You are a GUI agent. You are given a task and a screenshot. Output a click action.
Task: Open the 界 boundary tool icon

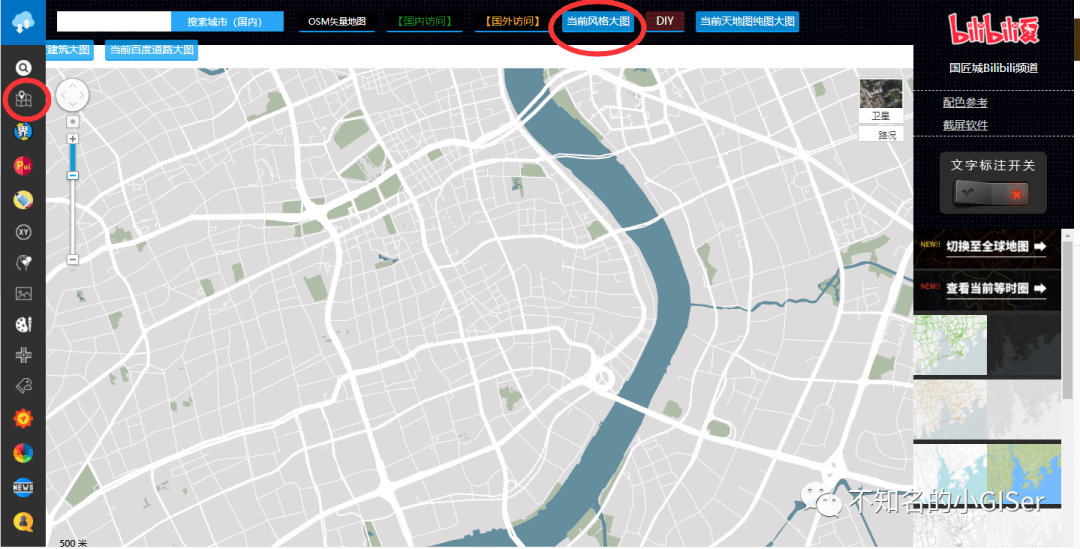click(x=23, y=132)
